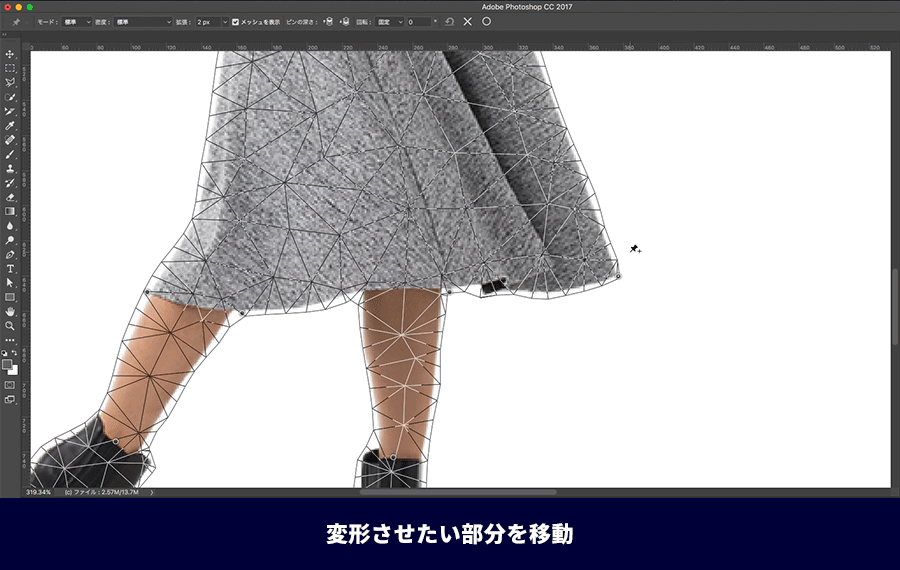Select the Rectangle shape tool

10,297
